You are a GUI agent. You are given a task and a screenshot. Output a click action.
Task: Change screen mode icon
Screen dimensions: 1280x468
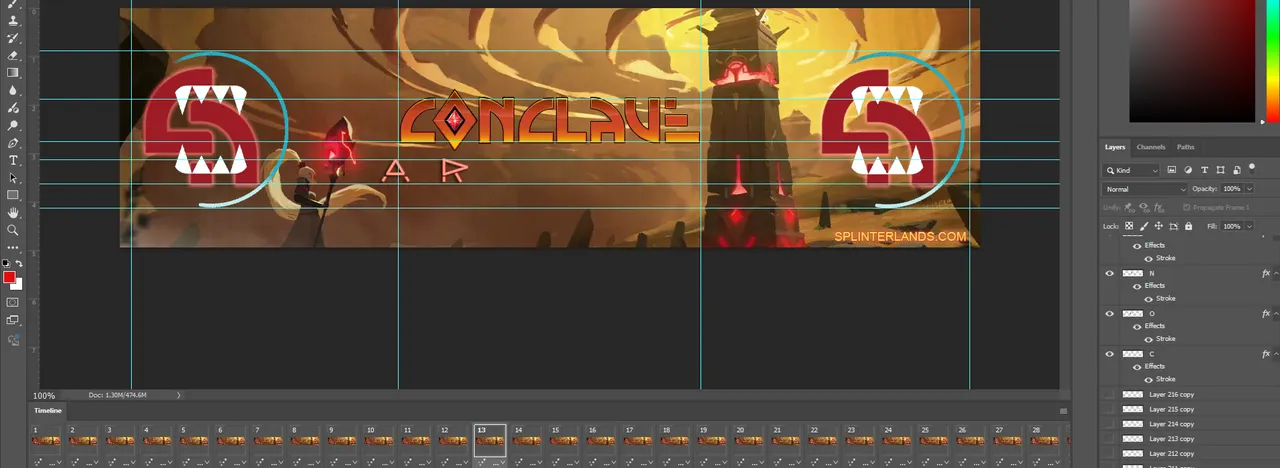click(x=13, y=320)
